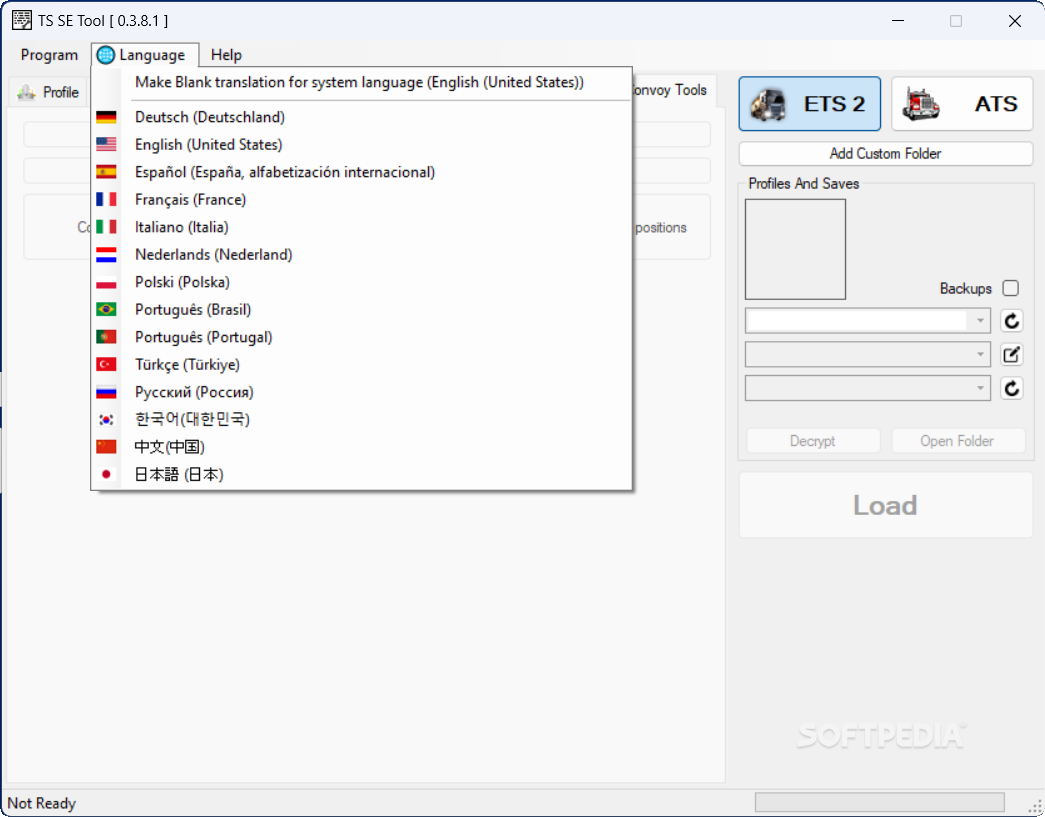Screen dimensions: 1045x817
Task: Click the refresh icon beside the first combo box
Action: 1011,321
